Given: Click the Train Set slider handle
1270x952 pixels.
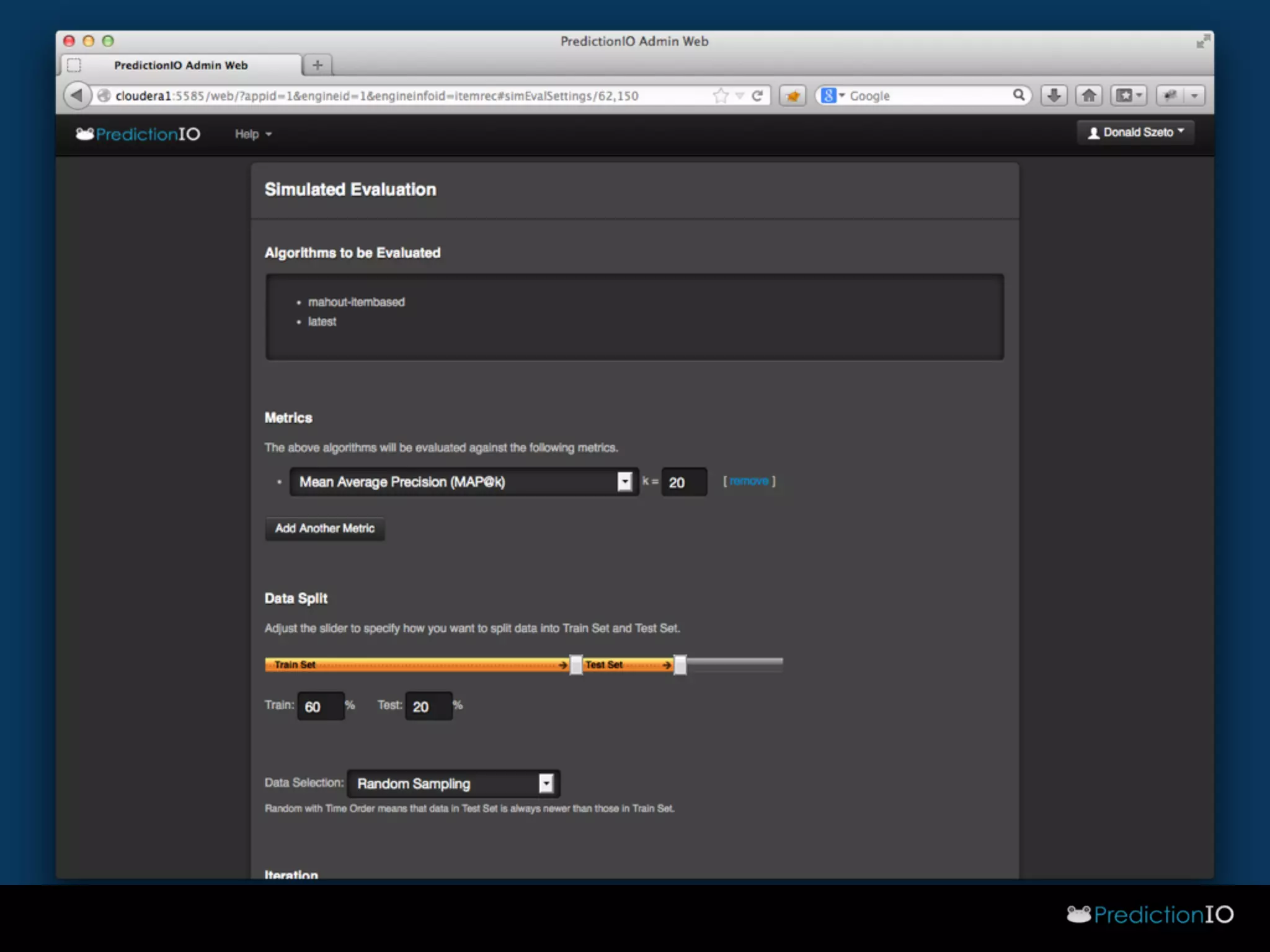Looking at the screenshot, I should point(576,664).
